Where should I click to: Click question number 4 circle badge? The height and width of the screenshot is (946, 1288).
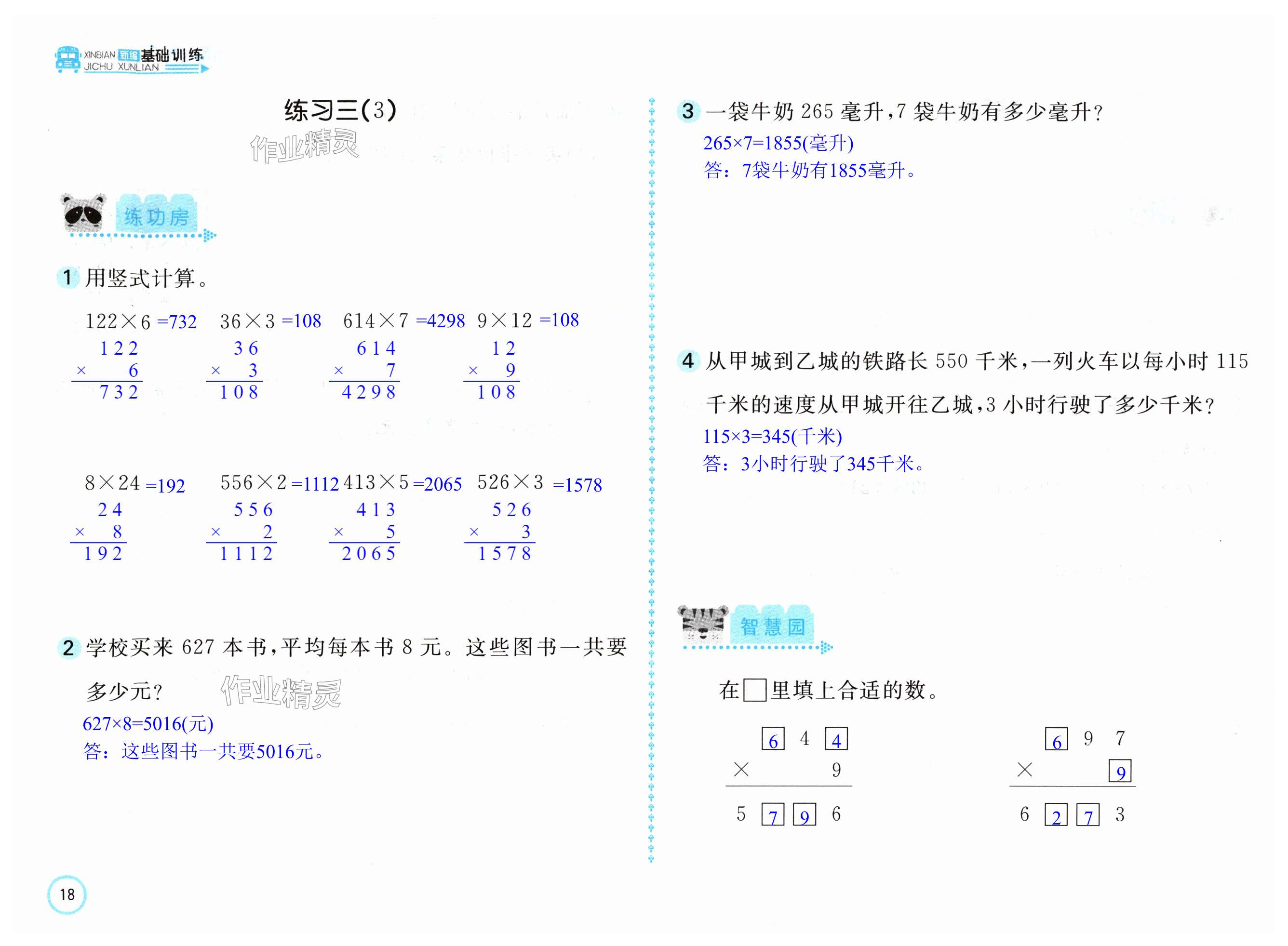(x=688, y=361)
